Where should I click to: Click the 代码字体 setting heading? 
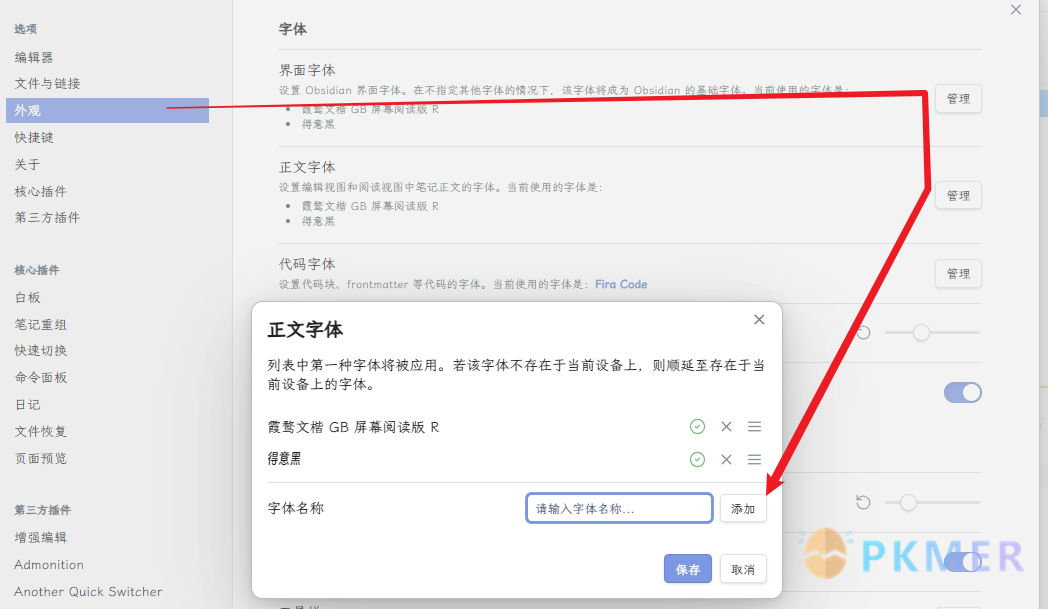coord(307,264)
